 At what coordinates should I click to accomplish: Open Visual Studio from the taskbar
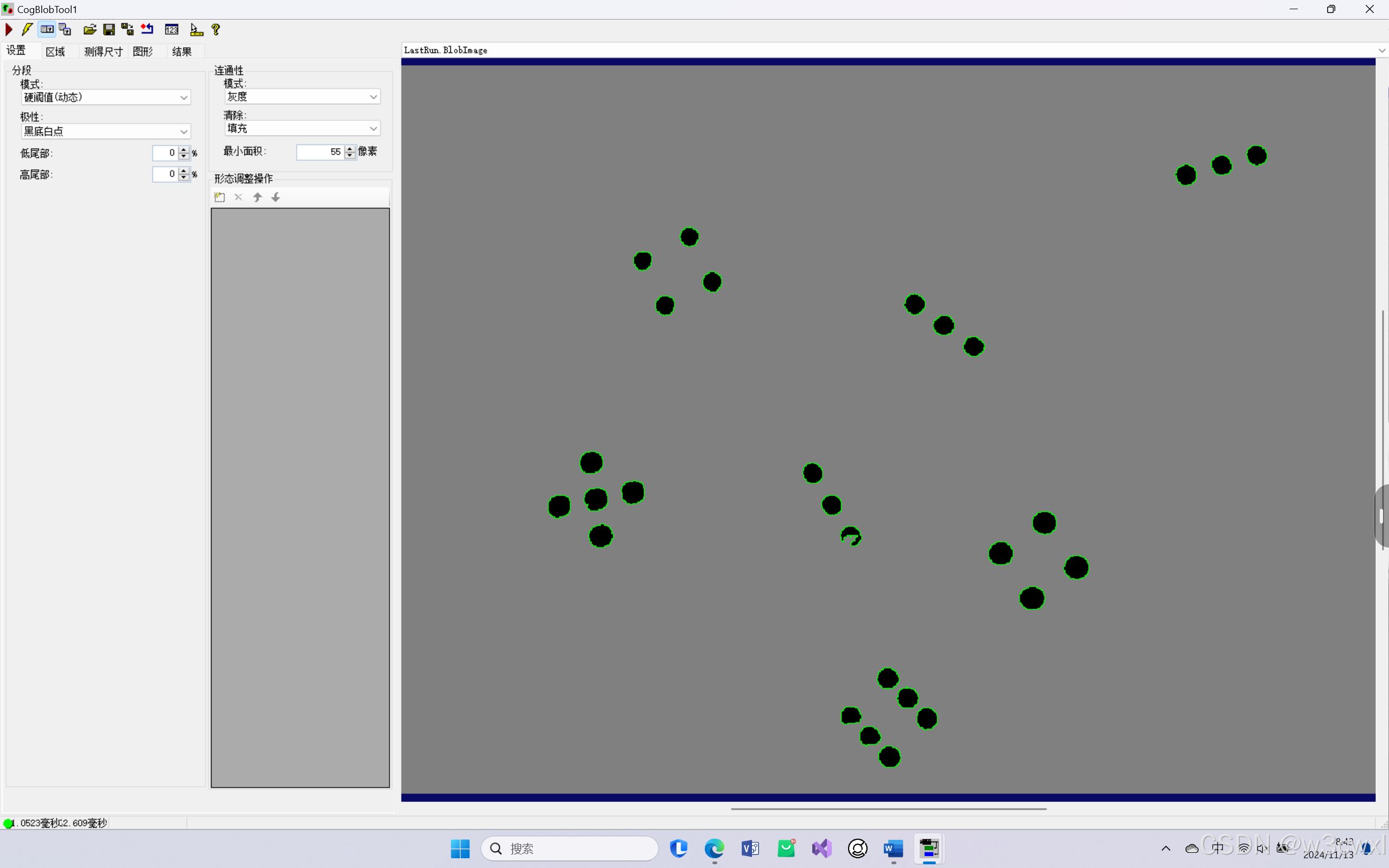(x=821, y=848)
